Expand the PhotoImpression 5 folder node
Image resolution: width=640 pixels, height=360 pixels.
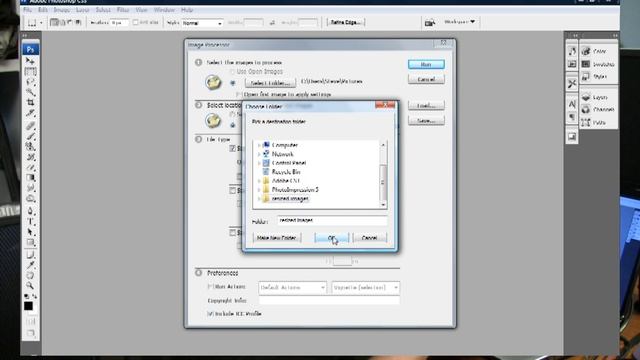(x=259, y=190)
